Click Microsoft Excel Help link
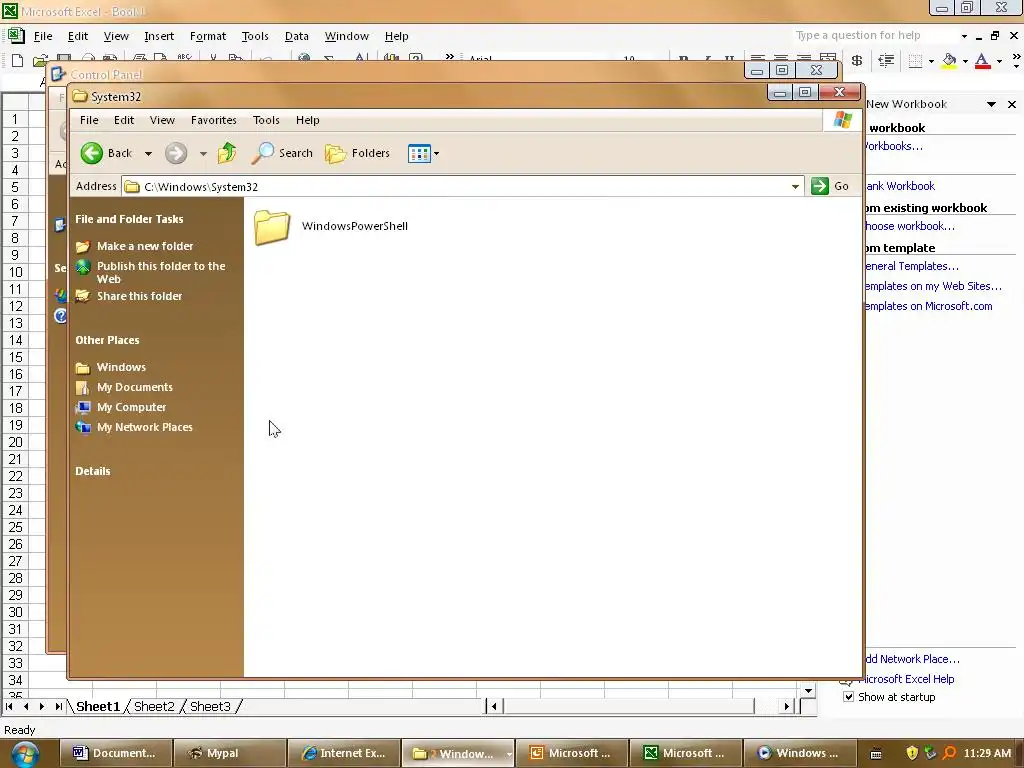The width and height of the screenshot is (1024, 768). point(906,679)
